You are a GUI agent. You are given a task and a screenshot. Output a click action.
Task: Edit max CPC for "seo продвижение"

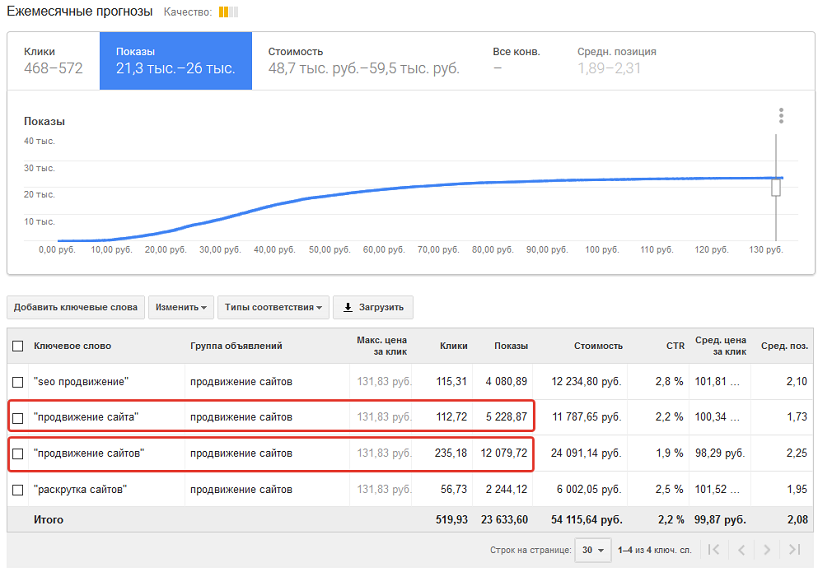coord(384,382)
